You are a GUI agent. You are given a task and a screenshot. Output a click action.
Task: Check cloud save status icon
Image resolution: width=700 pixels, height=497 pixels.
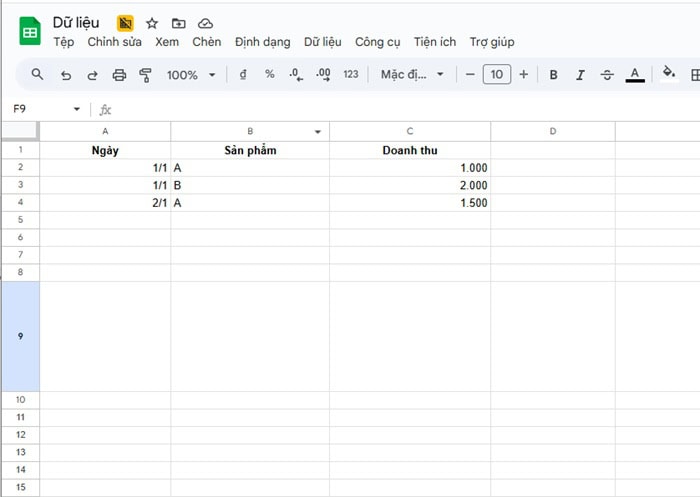(205, 23)
